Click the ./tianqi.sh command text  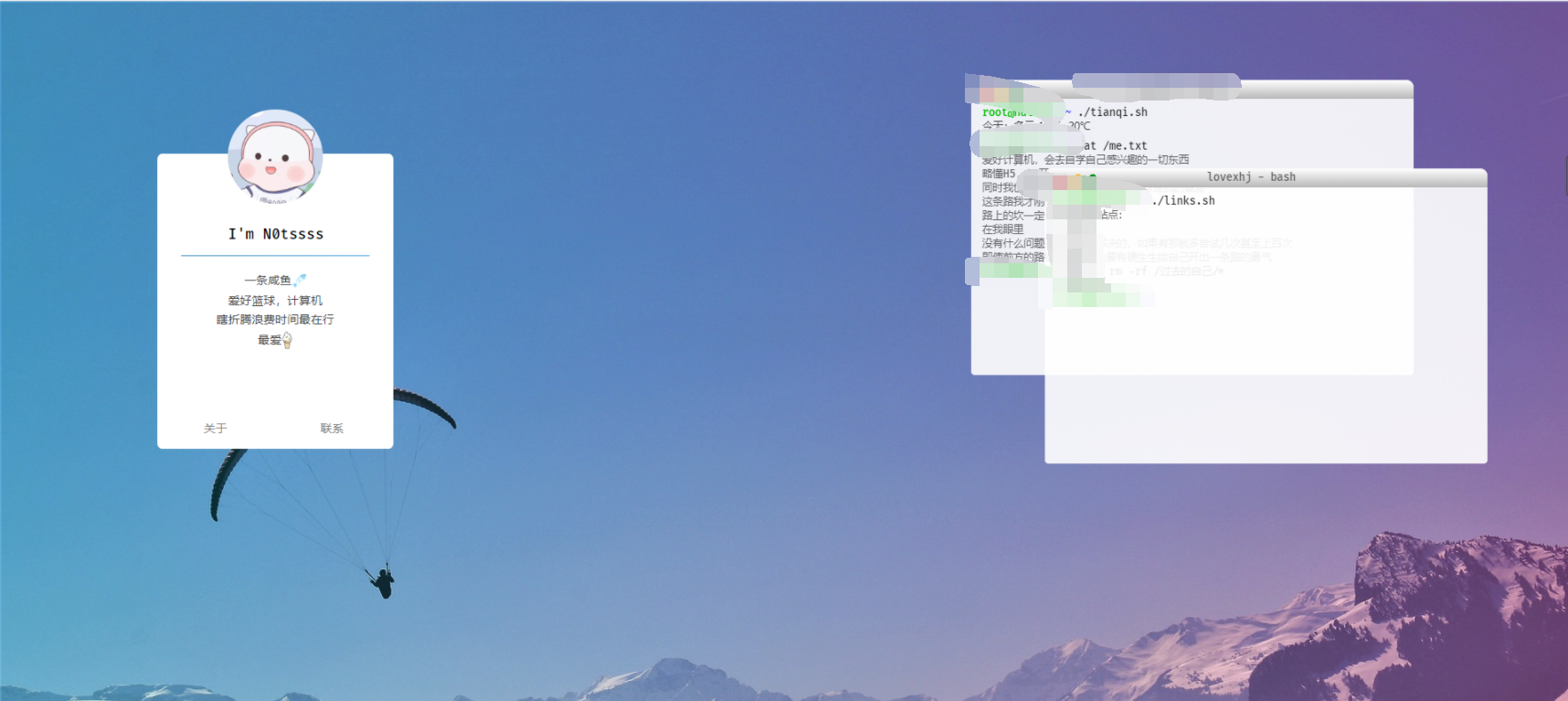pyautogui.click(x=1112, y=112)
